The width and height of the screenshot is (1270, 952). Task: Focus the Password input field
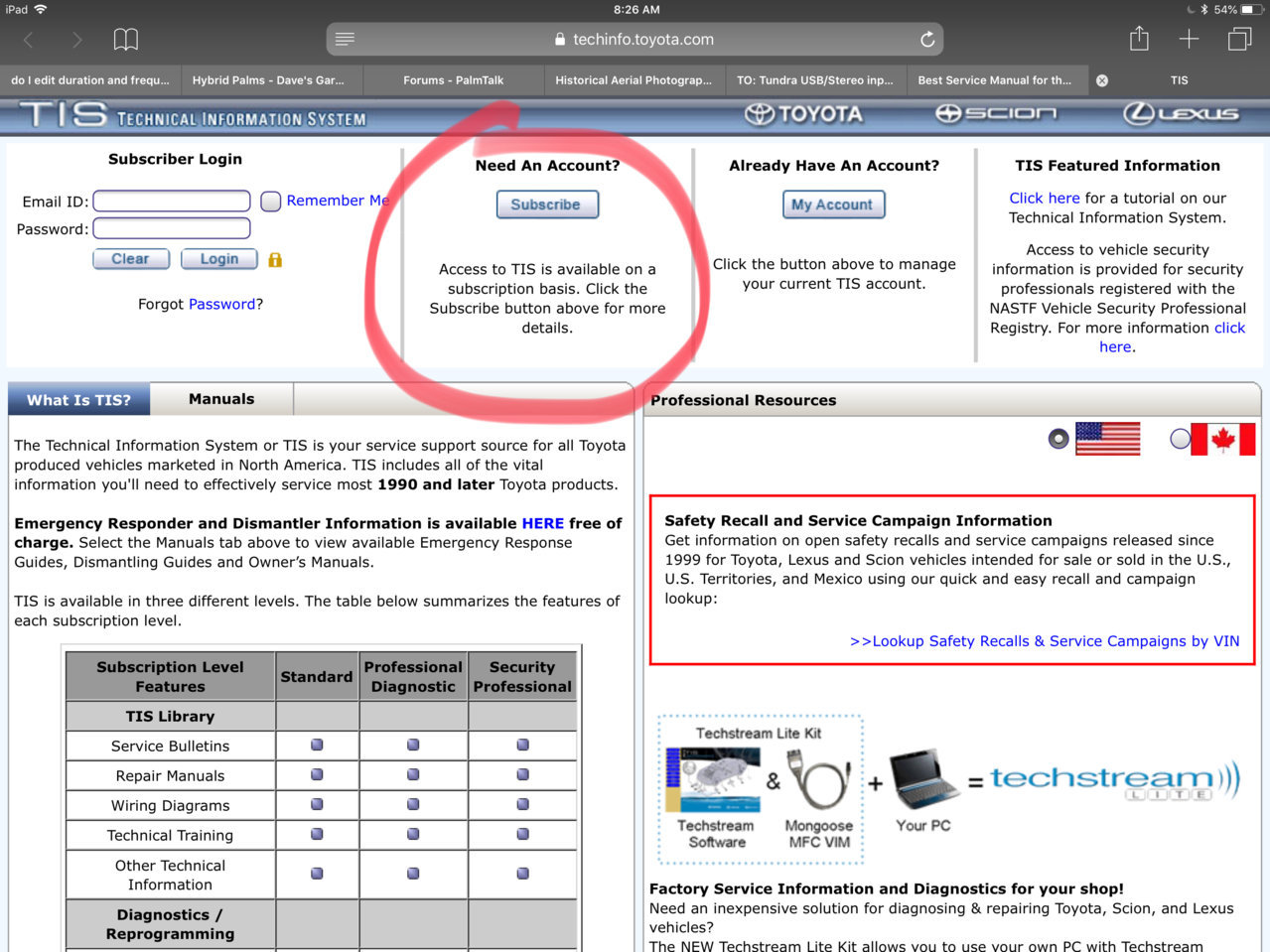click(172, 228)
